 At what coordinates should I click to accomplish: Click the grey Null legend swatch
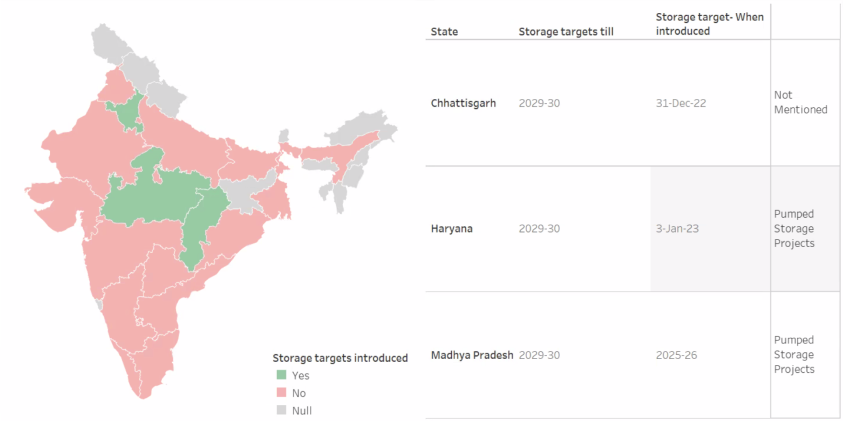pyautogui.click(x=281, y=409)
